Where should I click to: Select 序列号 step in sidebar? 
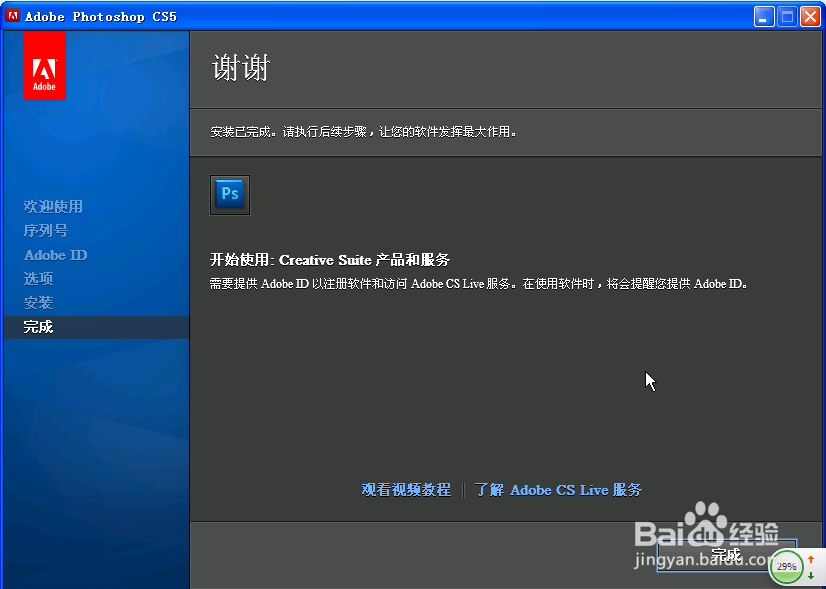(x=46, y=231)
